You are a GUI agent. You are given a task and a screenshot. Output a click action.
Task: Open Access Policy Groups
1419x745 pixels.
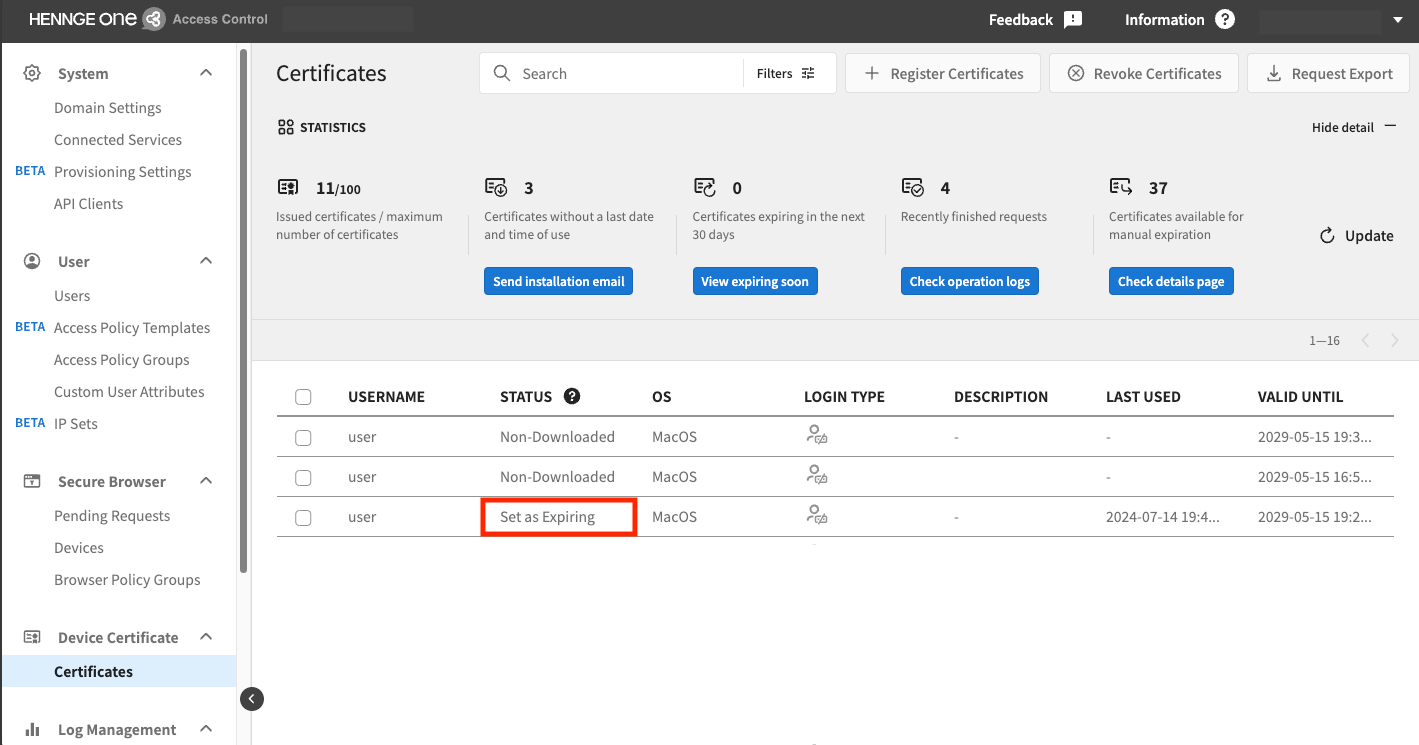coord(122,360)
